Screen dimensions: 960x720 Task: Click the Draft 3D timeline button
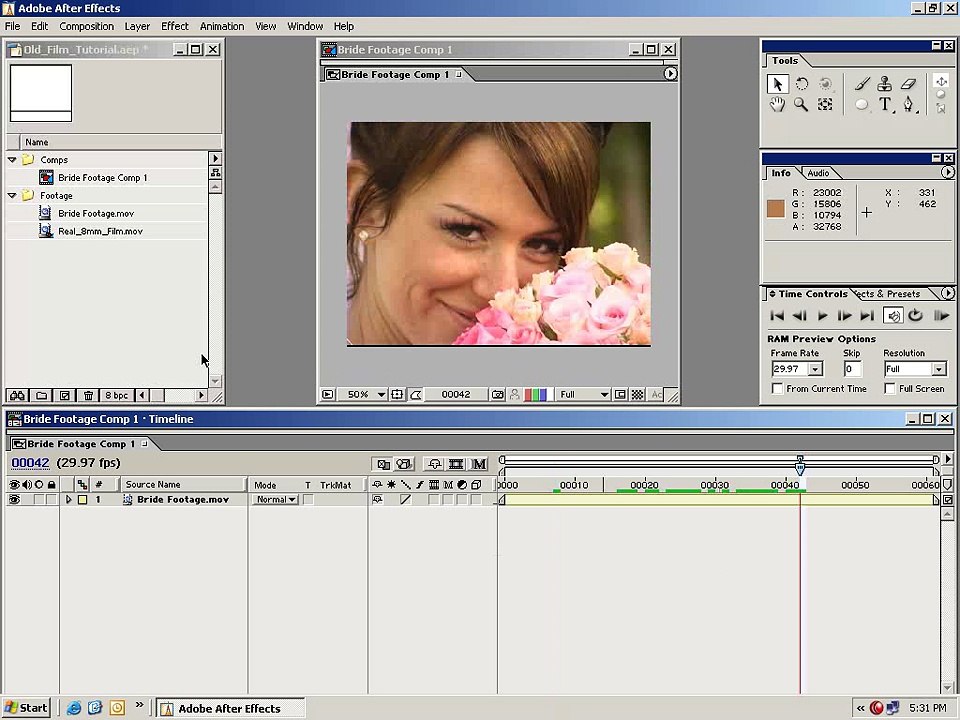pos(403,464)
